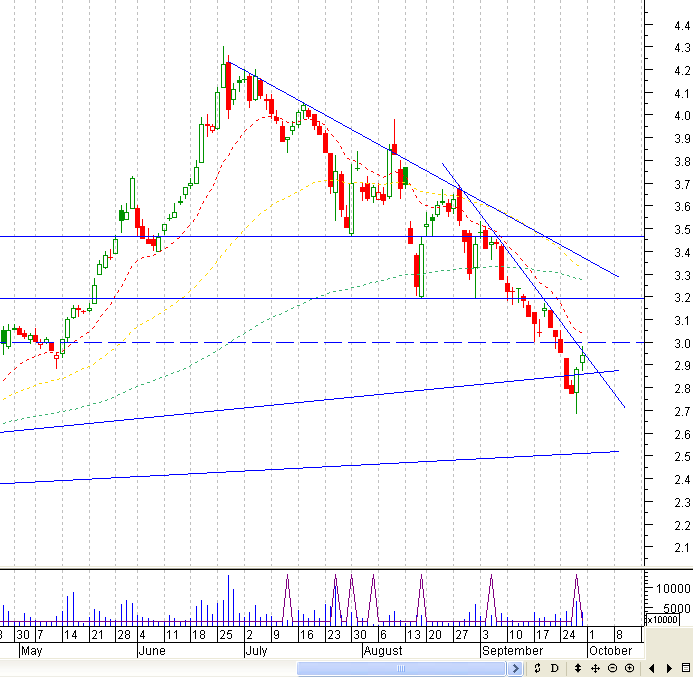
Task: Click date label '24' under September
Action: pyautogui.click(x=568, y=635)
